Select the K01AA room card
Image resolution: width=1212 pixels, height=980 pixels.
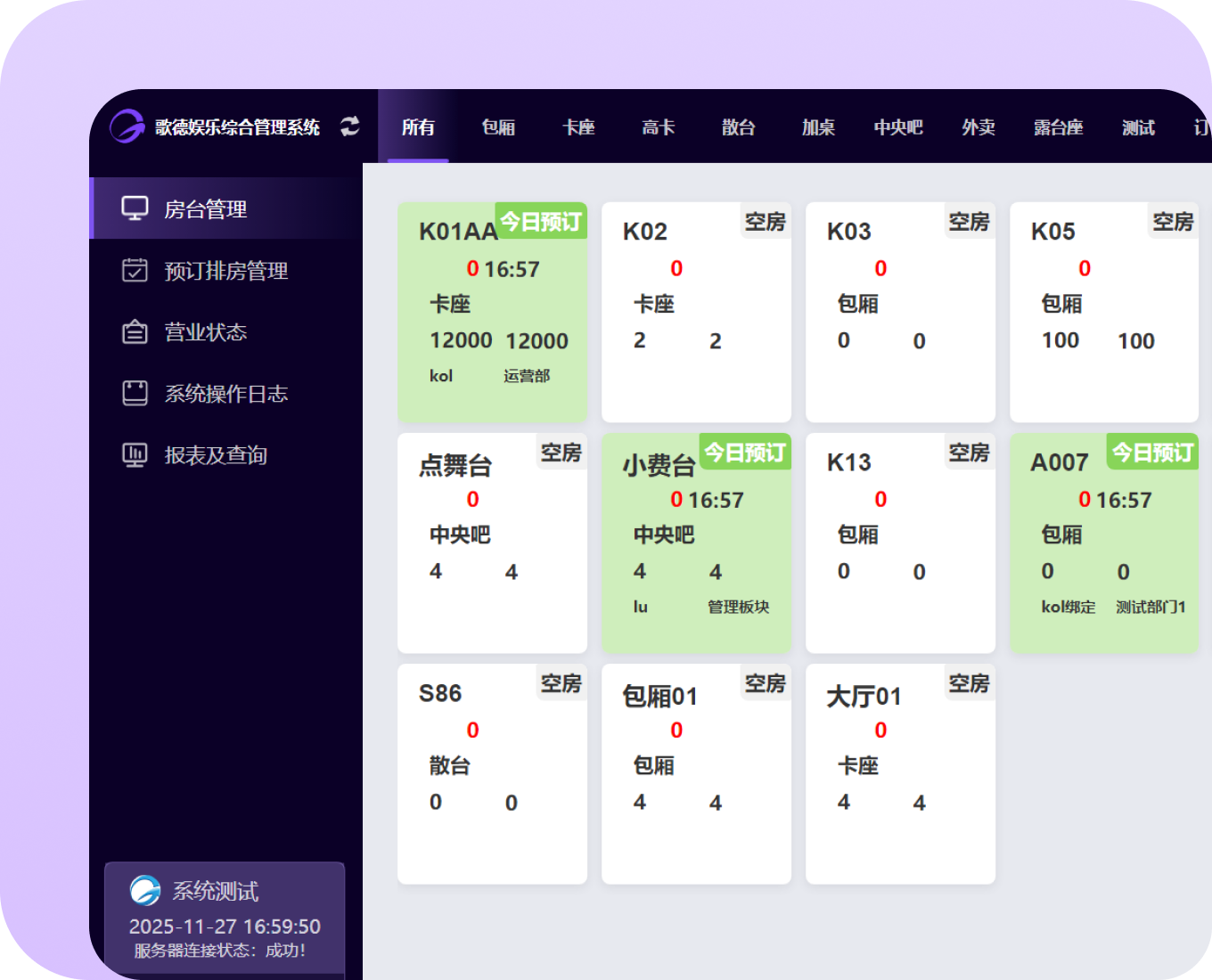point(492,312)
